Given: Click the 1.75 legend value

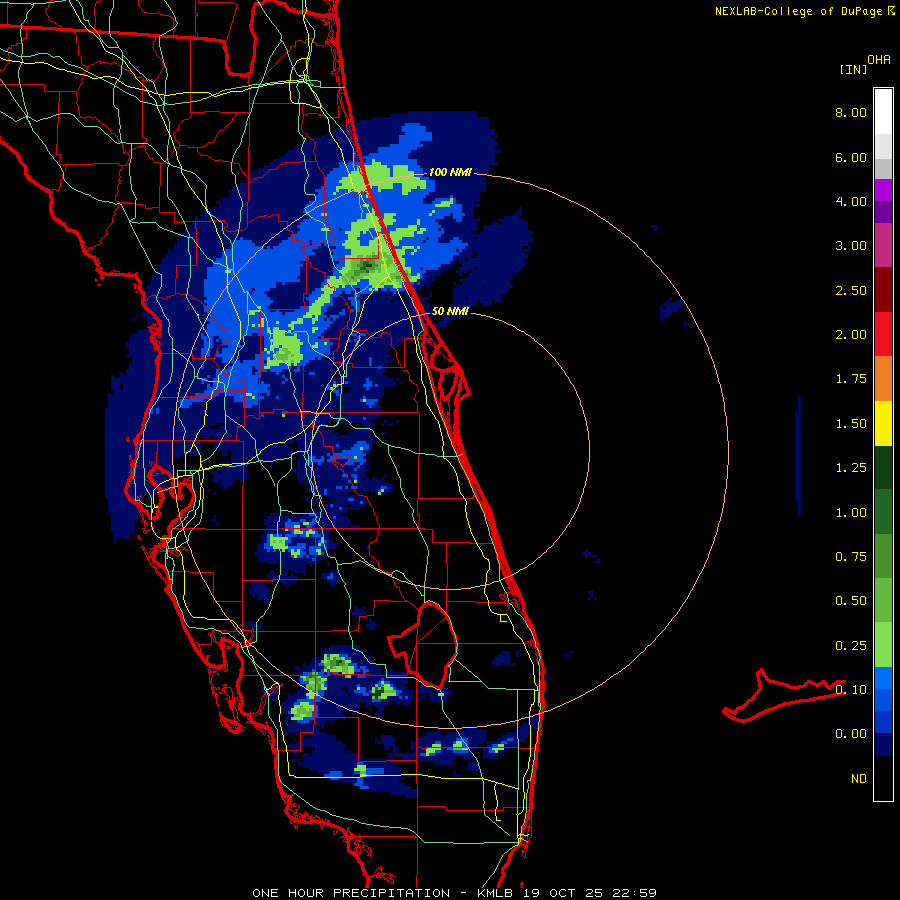Looking at the screenshot, I should [850, 379].
